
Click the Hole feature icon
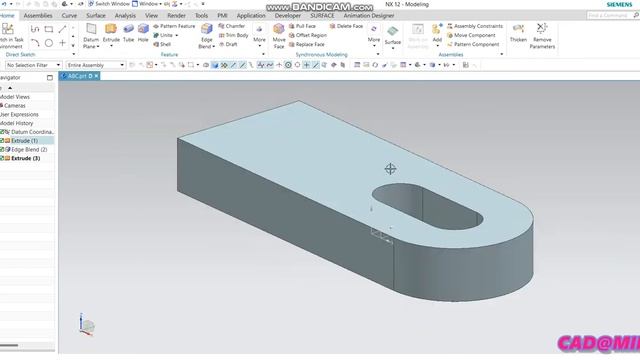click(143, 29)
